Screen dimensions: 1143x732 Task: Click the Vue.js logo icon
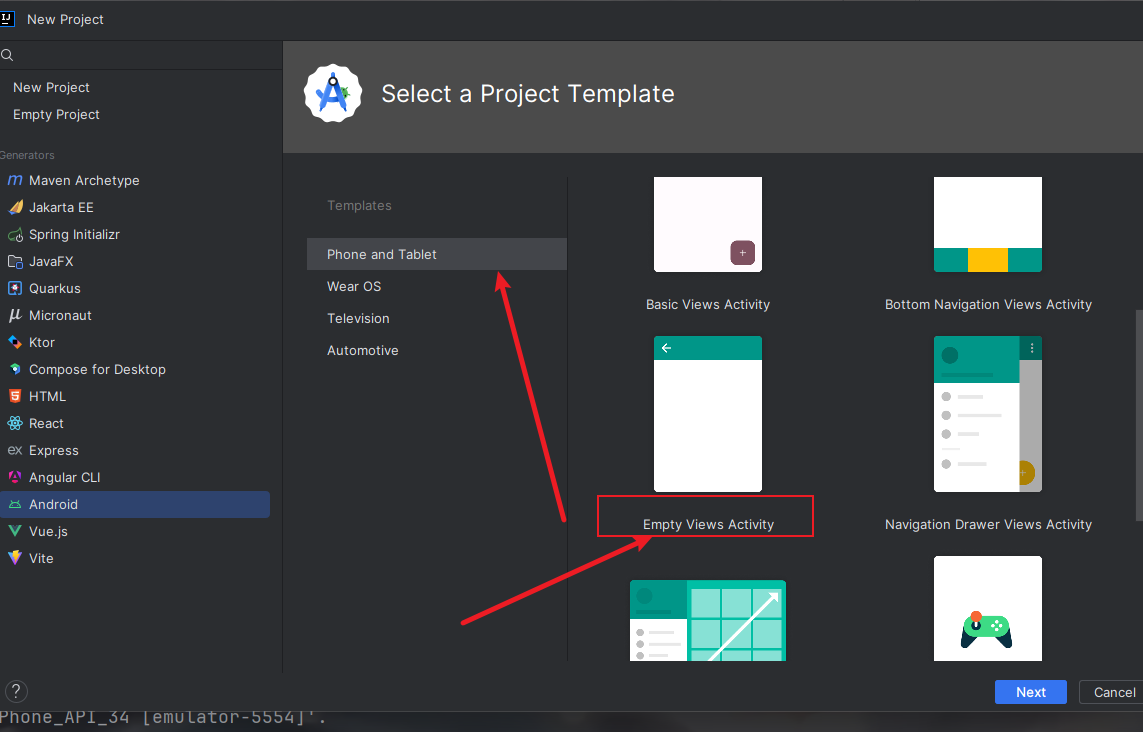coord(15,531)
